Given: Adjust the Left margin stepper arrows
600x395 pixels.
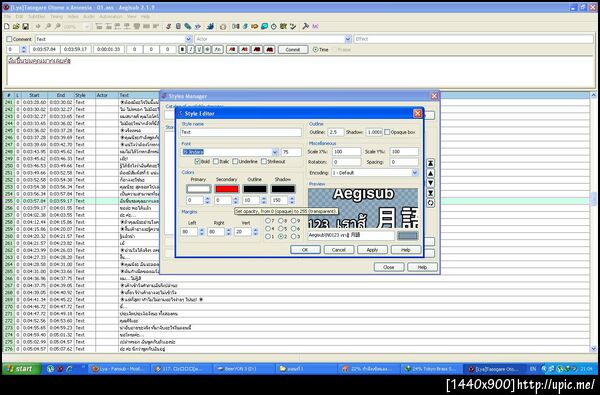Looking at the screenshot, I should 201,232.
